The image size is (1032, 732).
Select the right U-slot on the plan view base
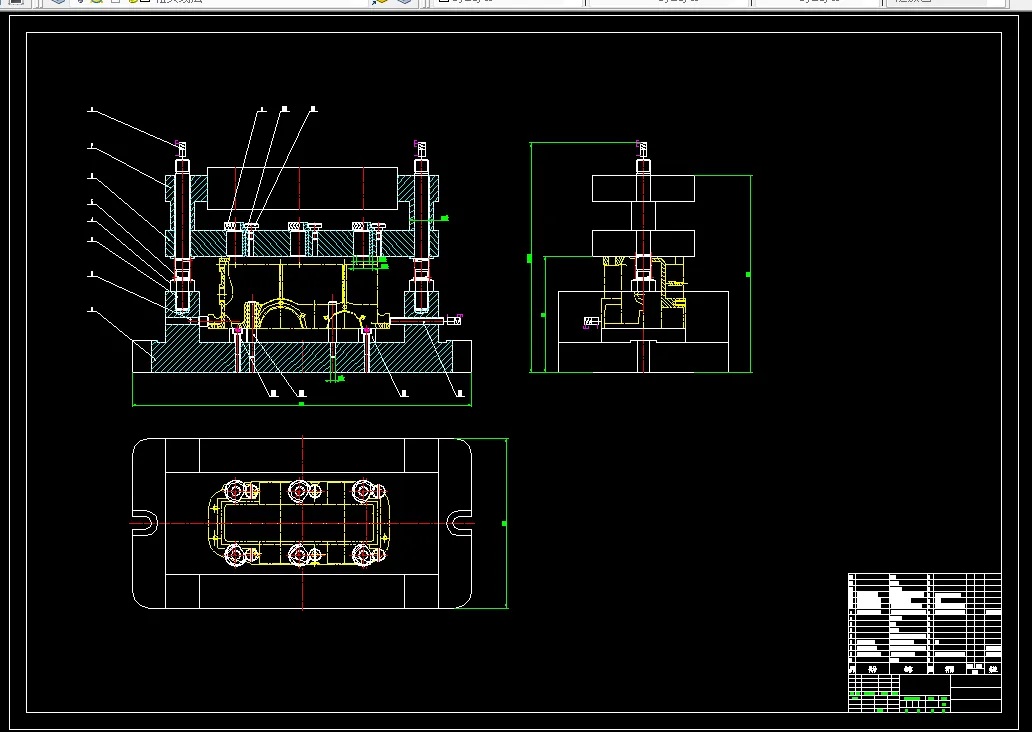[459, 523]
